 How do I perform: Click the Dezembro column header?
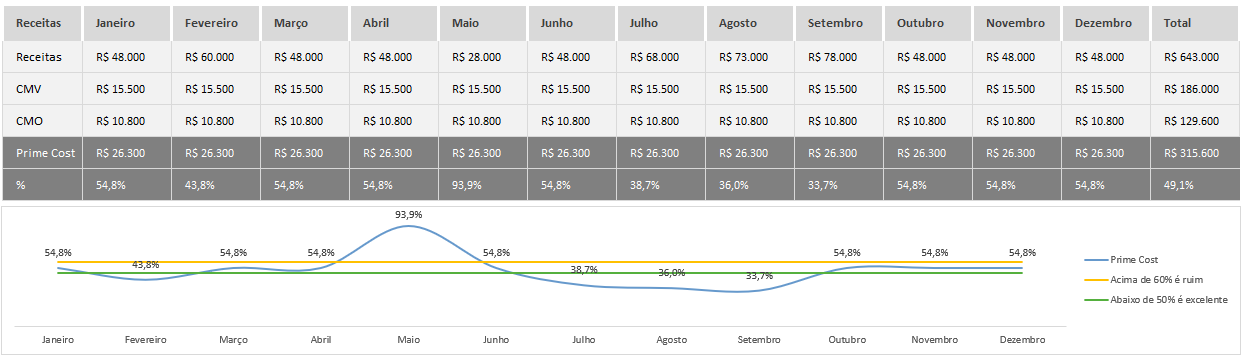tap(1106, 22)
